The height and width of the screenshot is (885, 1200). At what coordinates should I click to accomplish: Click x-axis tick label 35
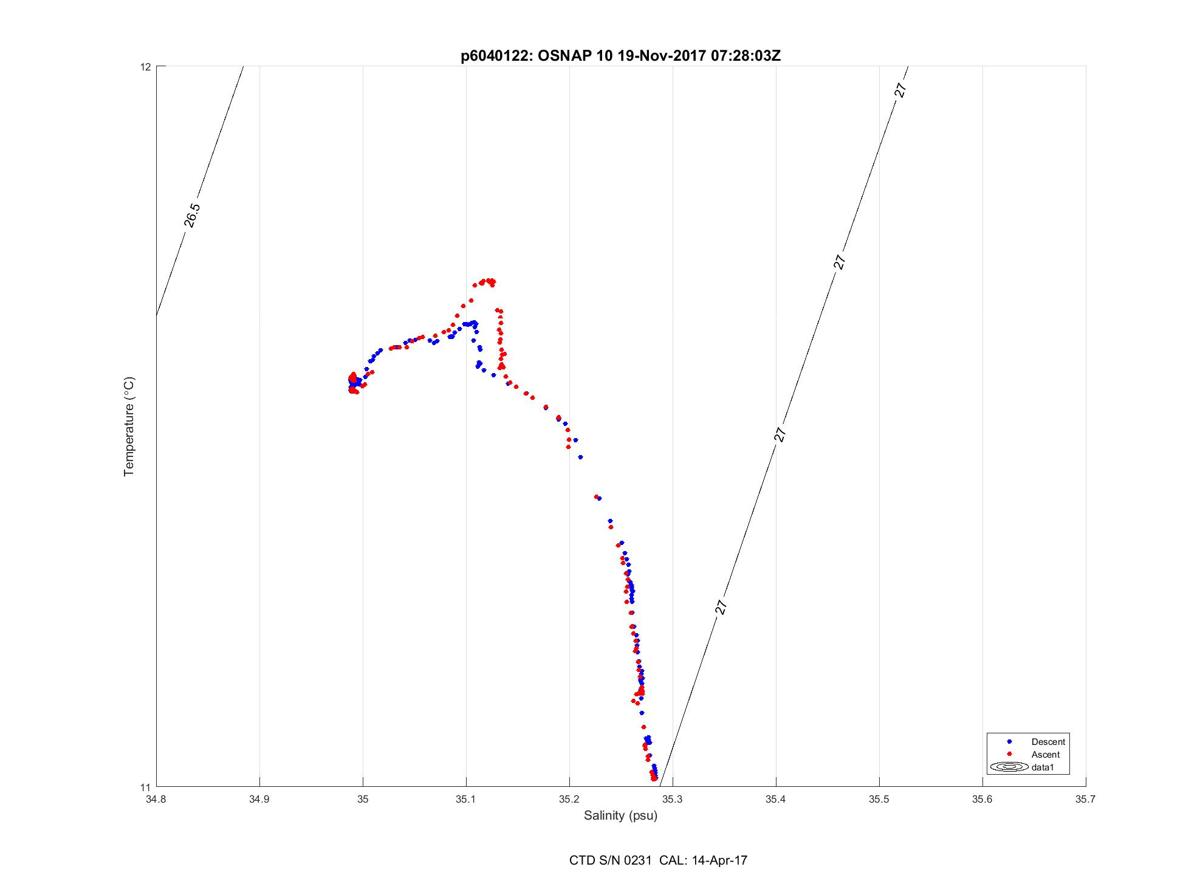[362, 799]
